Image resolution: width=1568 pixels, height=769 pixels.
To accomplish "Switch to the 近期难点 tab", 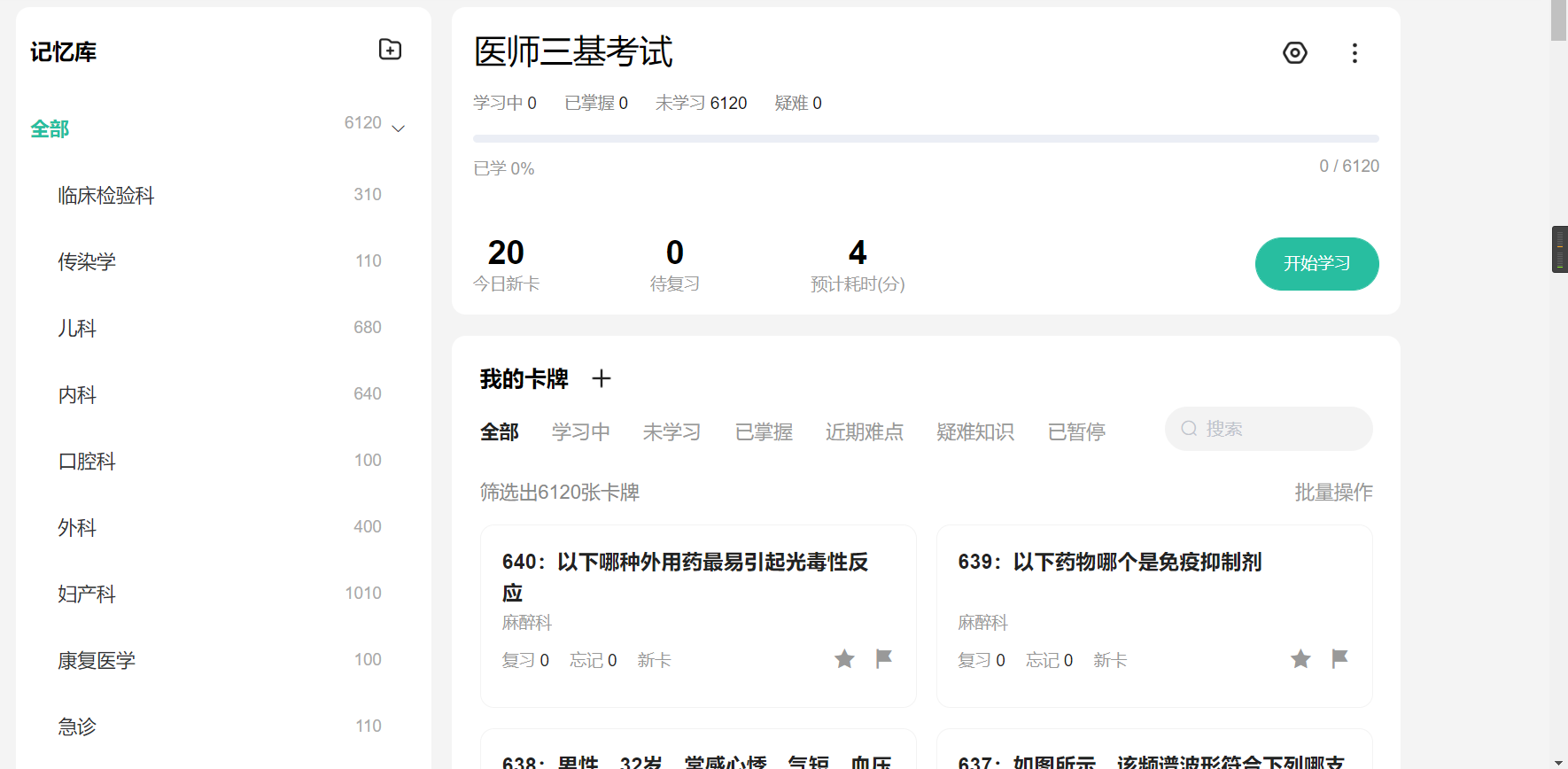I will click(865, 432).
